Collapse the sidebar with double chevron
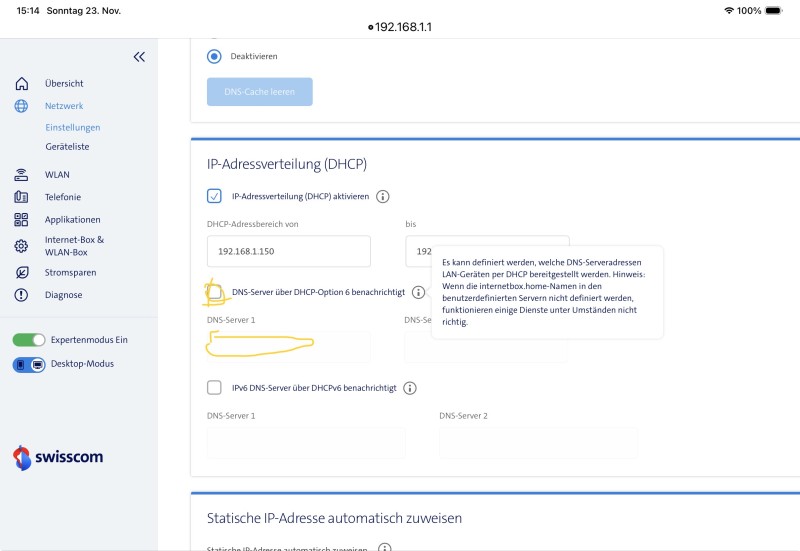This screenshot has width=800, height=551. click(139, 57)
